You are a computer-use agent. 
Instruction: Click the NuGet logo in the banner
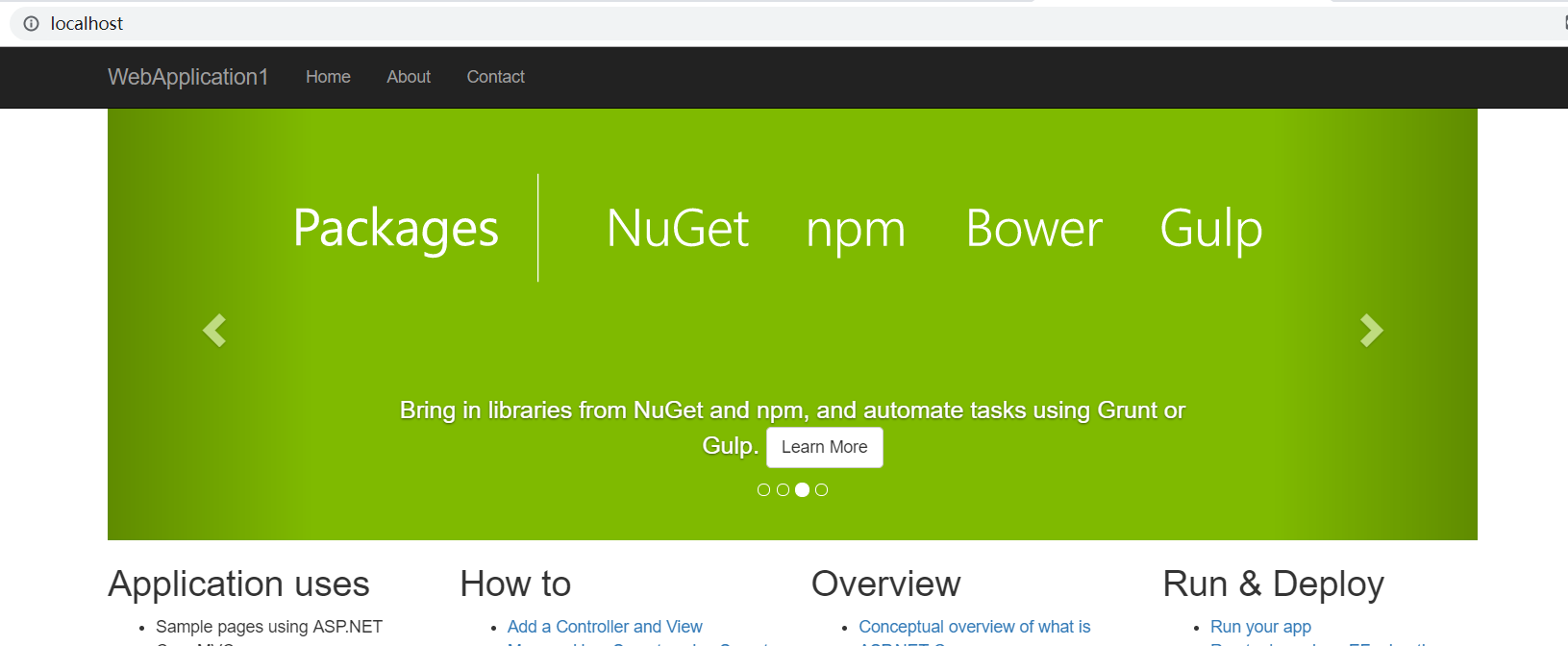click(678, 229)
